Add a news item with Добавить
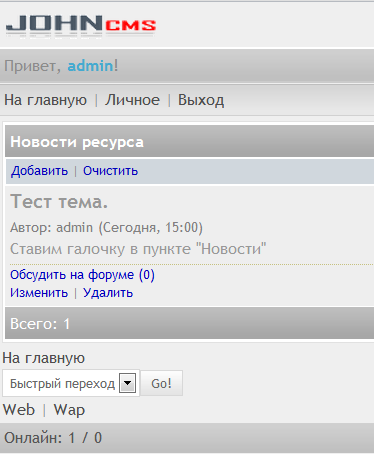 39,171
